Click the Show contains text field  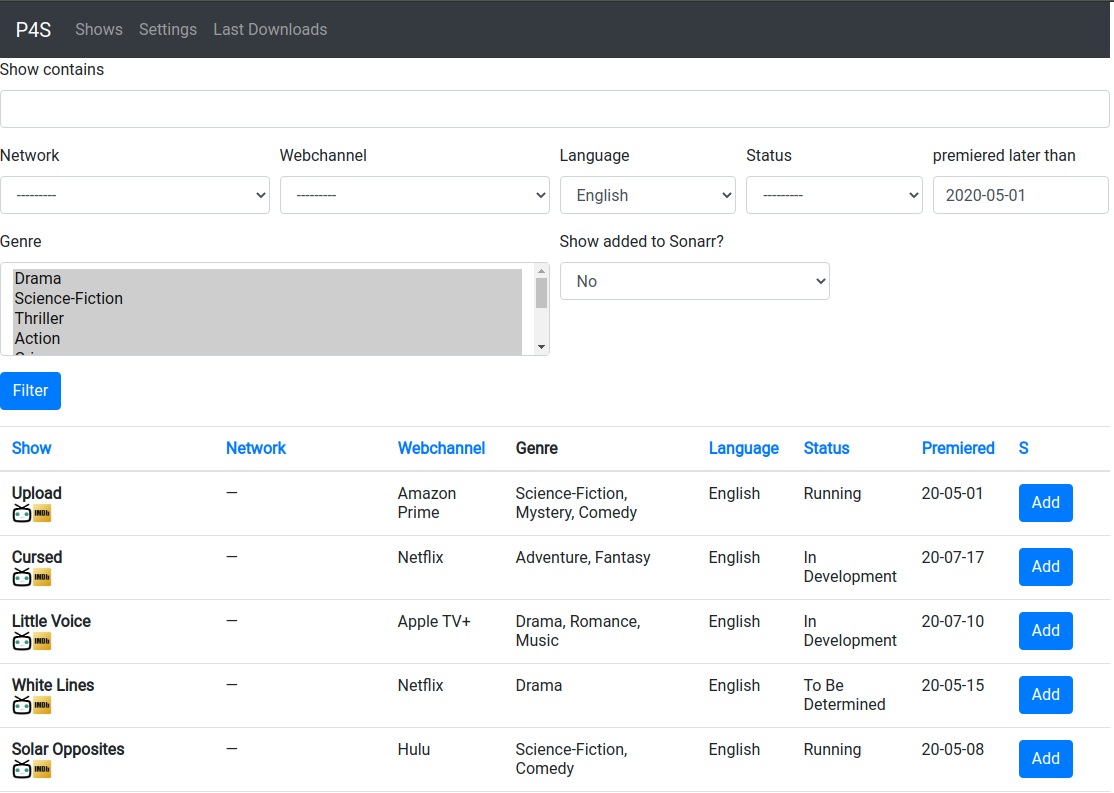point(555,109)
